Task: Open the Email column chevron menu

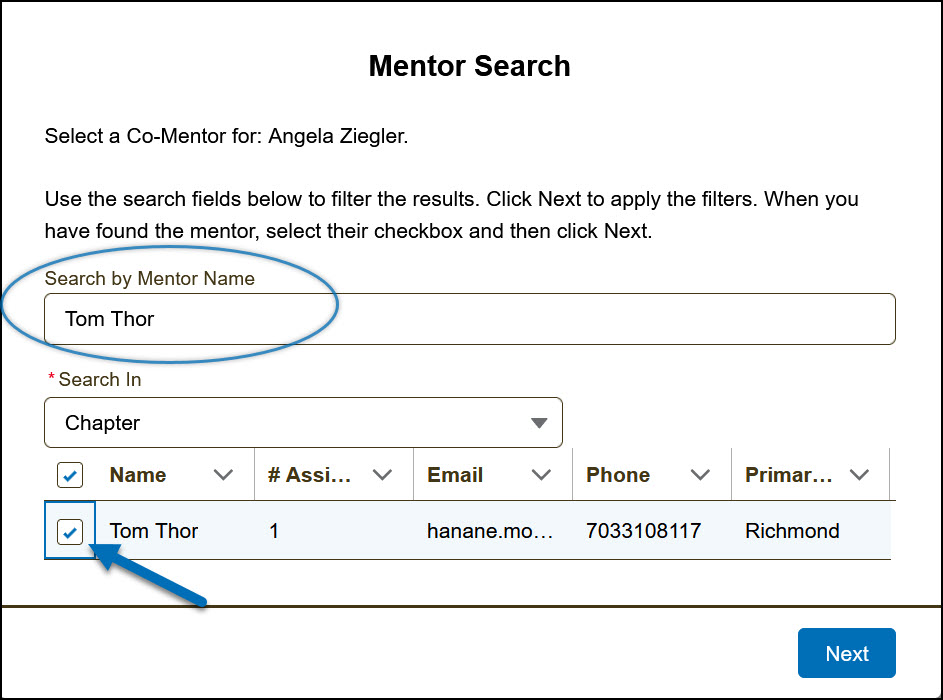Action: click(541, 475)
